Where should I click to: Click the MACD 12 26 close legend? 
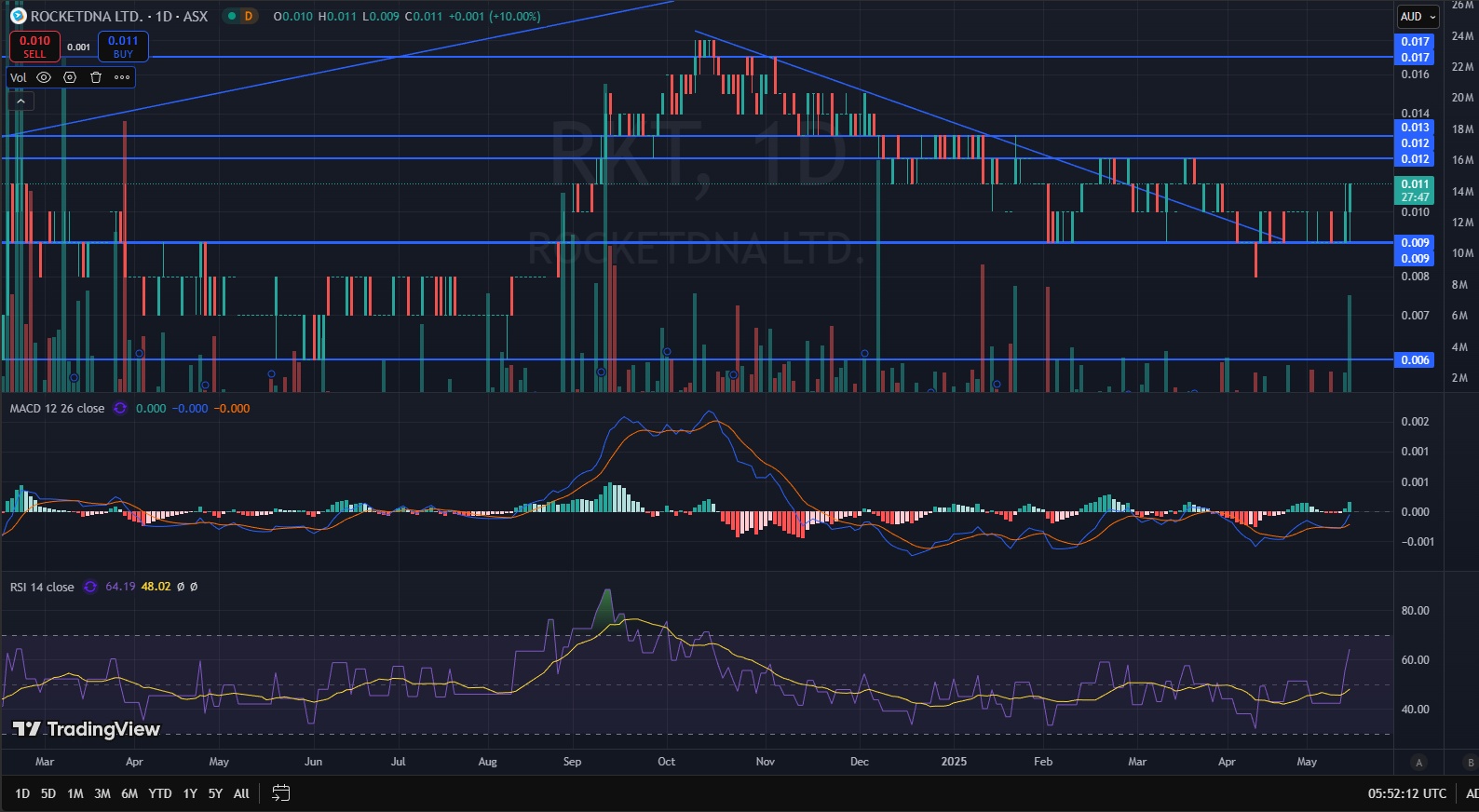(58, 409)
